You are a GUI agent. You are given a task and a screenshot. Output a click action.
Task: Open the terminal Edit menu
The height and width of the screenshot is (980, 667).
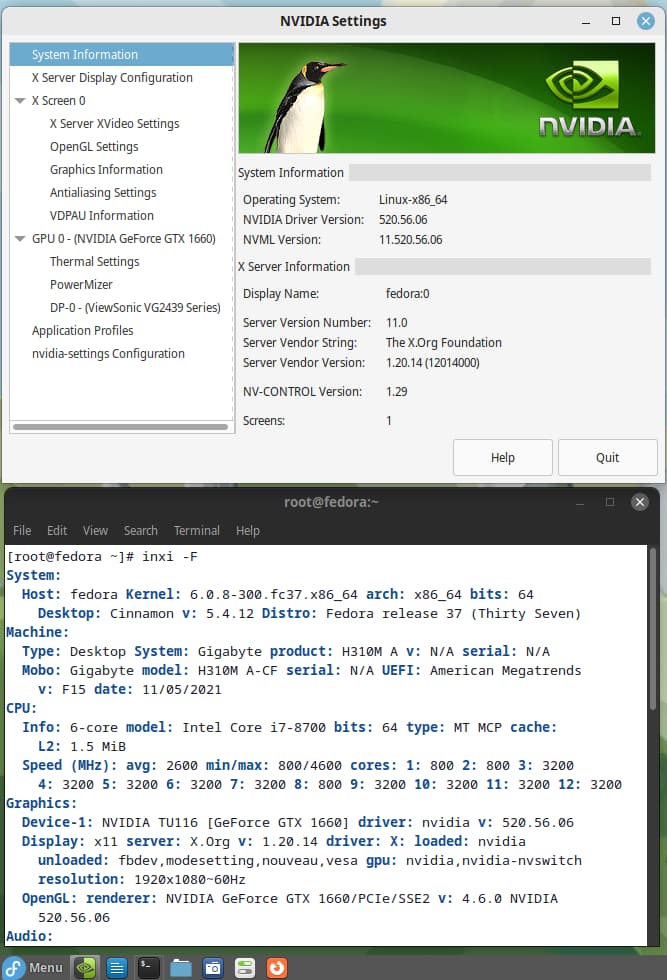(57, 531)
